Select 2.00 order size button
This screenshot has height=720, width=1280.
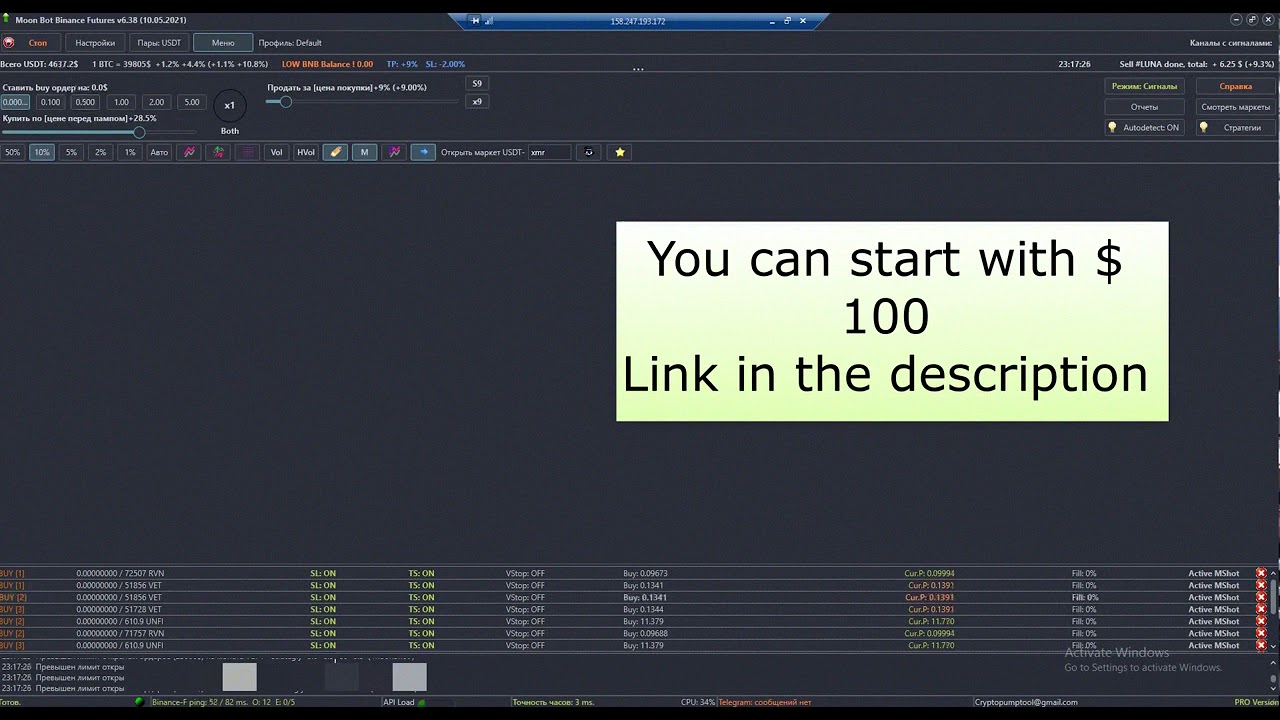(x=156, y=102)
